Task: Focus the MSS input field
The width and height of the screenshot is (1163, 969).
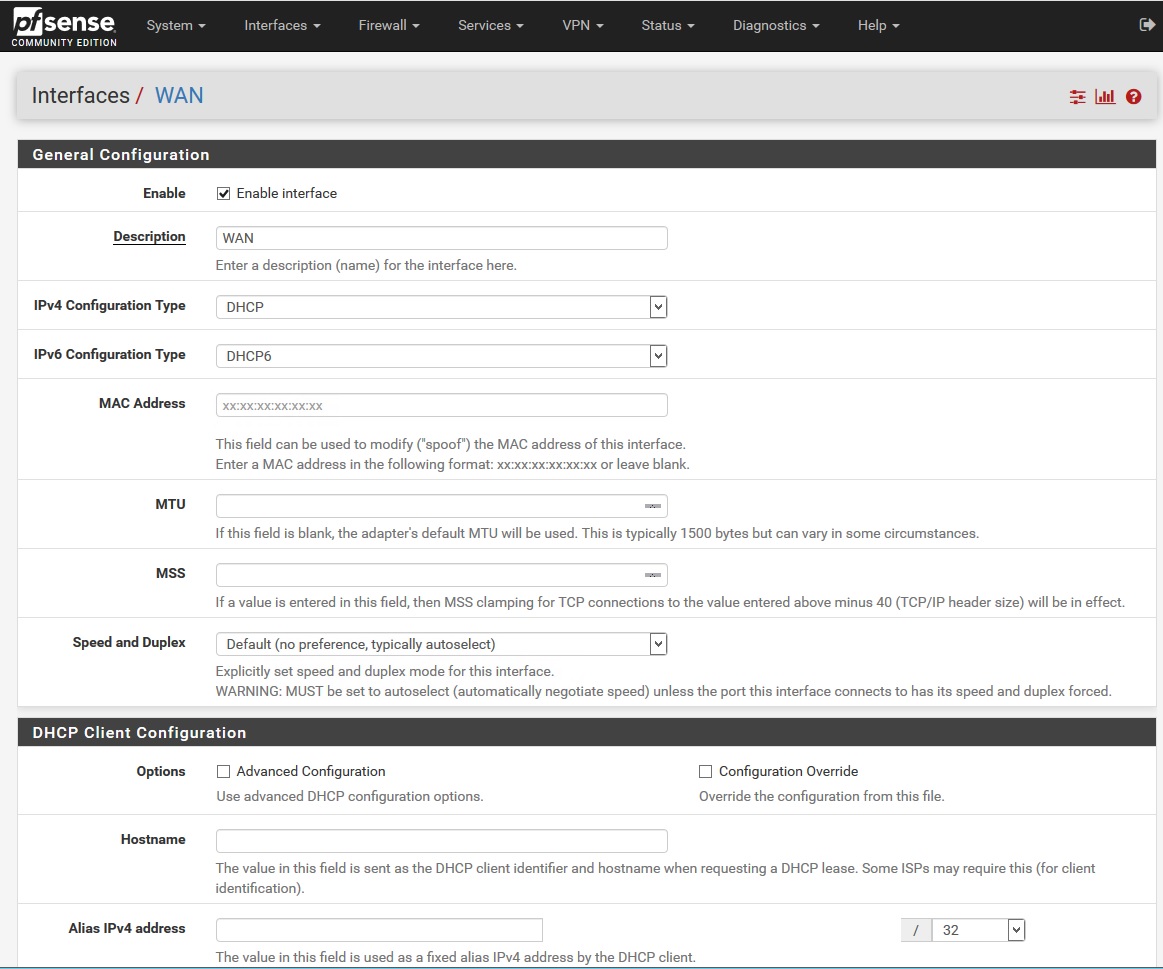Action: (441, 575)
